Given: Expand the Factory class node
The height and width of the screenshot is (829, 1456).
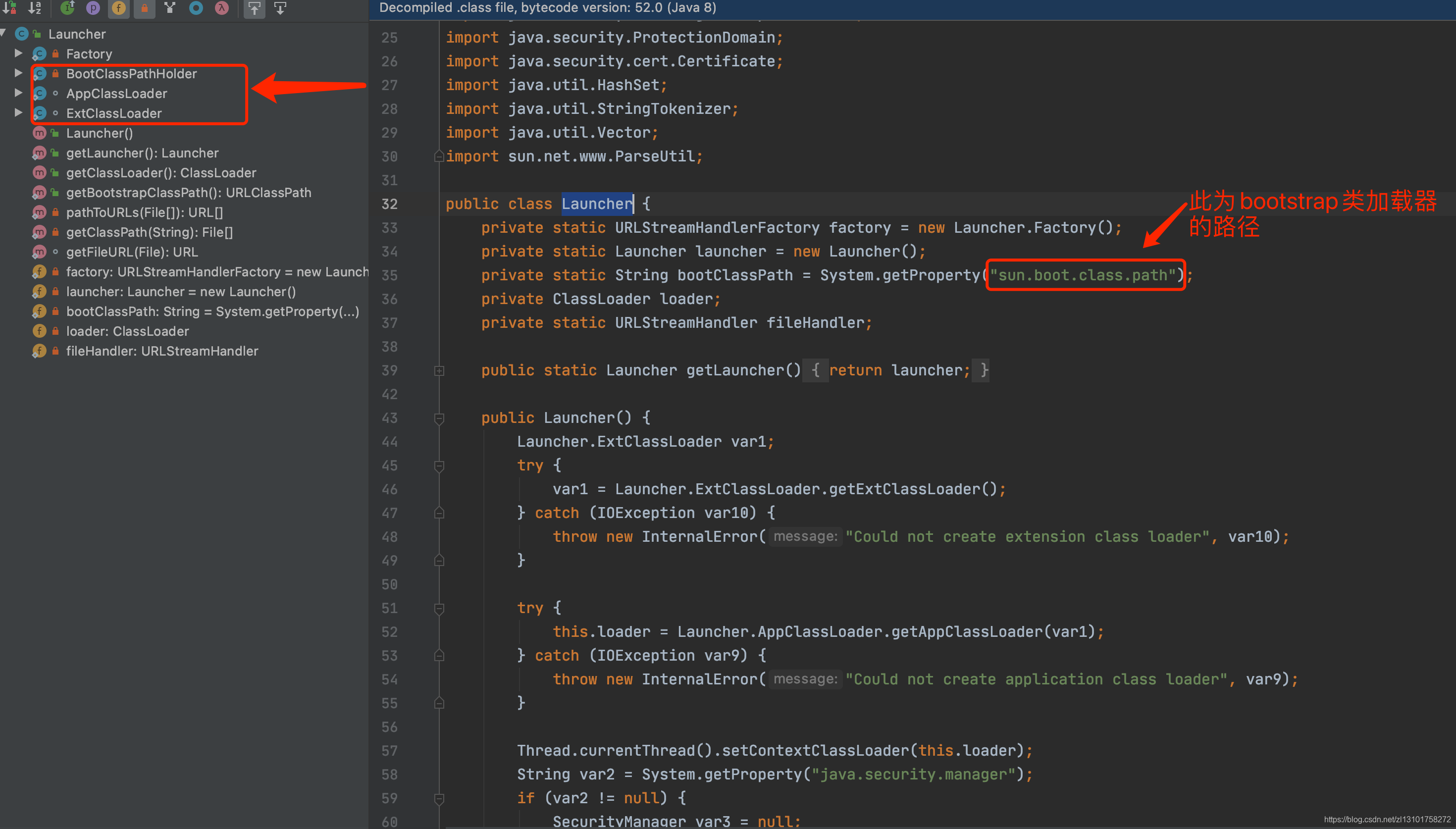Looking at the screenshot, I should (x=18, y=53).
